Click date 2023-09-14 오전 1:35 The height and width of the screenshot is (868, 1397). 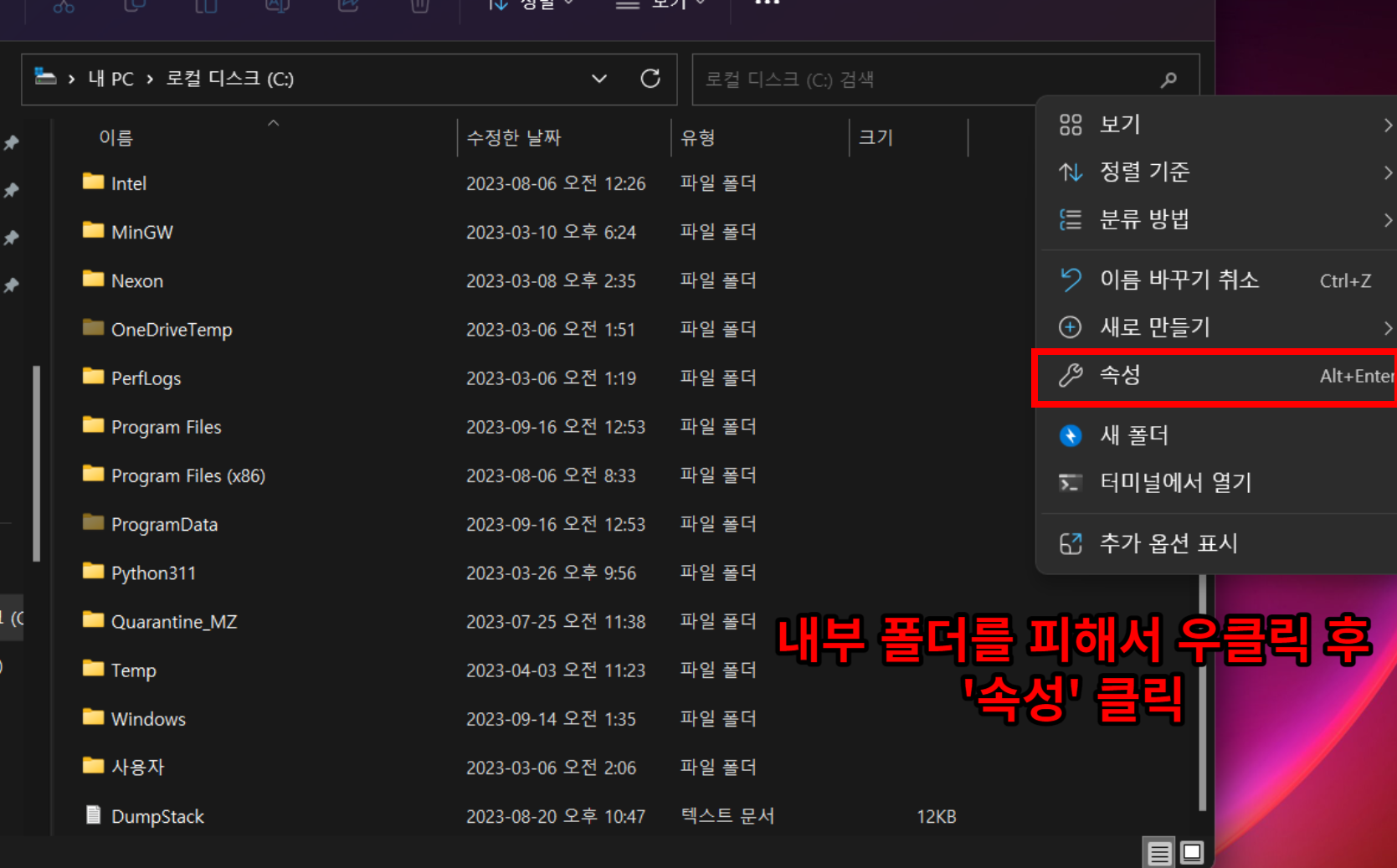pyautogui.click(x=551, y=719)
